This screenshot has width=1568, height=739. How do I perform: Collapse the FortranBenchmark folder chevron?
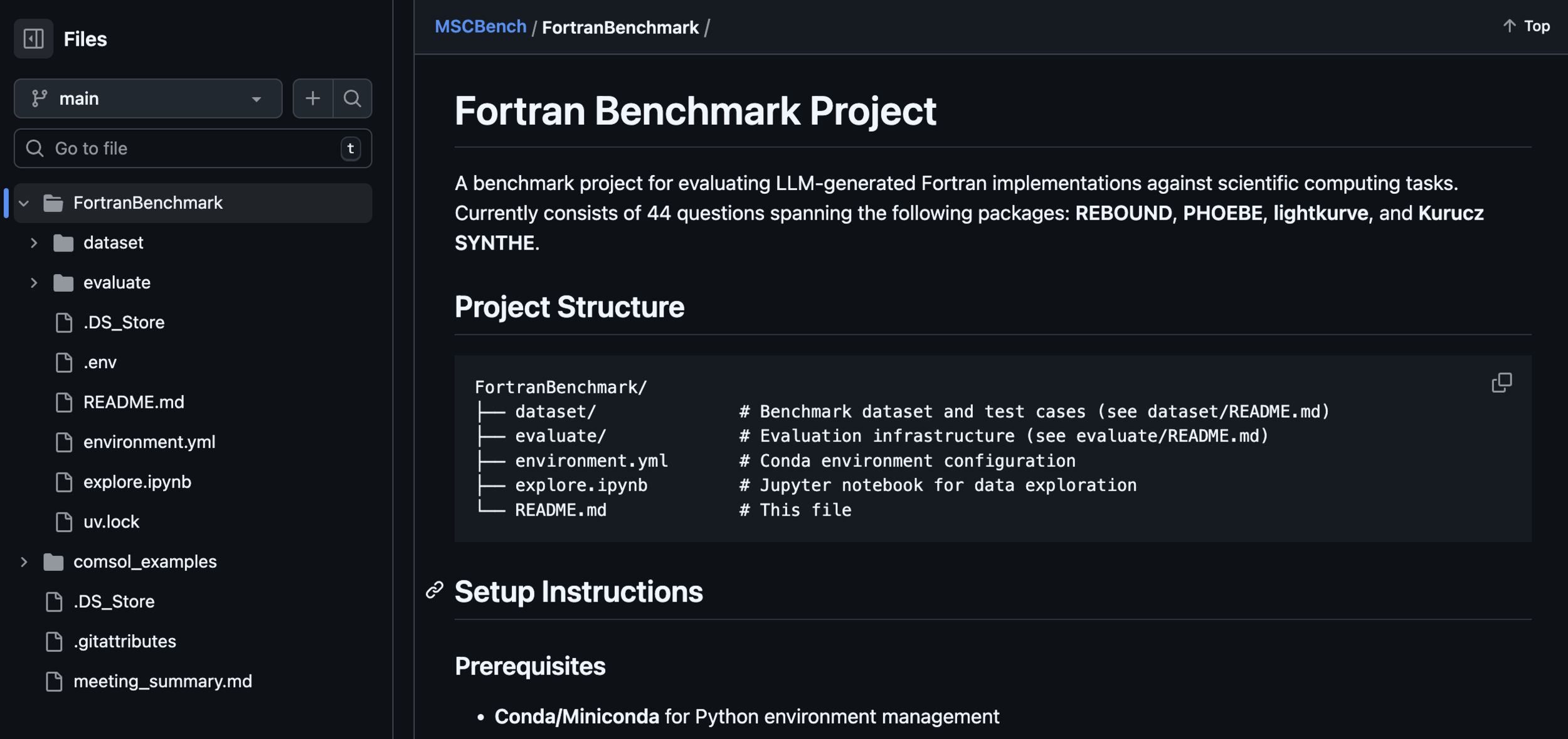tap(24, 203)
